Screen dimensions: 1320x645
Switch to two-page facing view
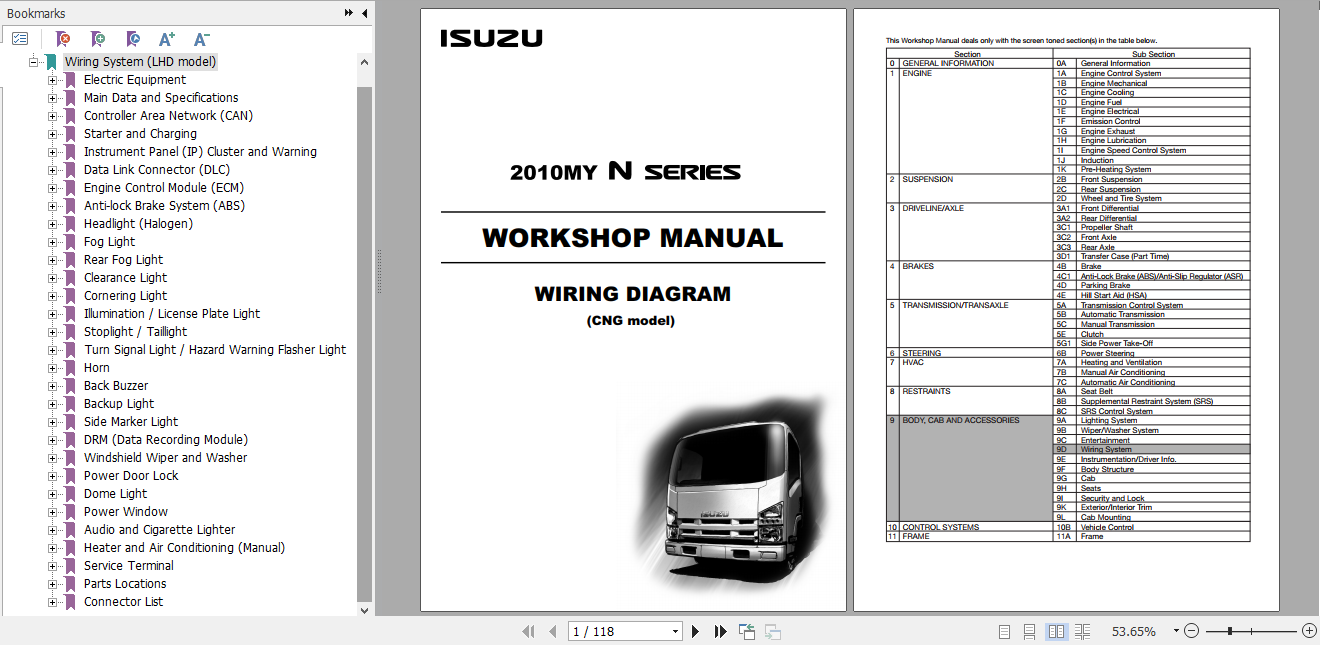(x=1056, y=631)
